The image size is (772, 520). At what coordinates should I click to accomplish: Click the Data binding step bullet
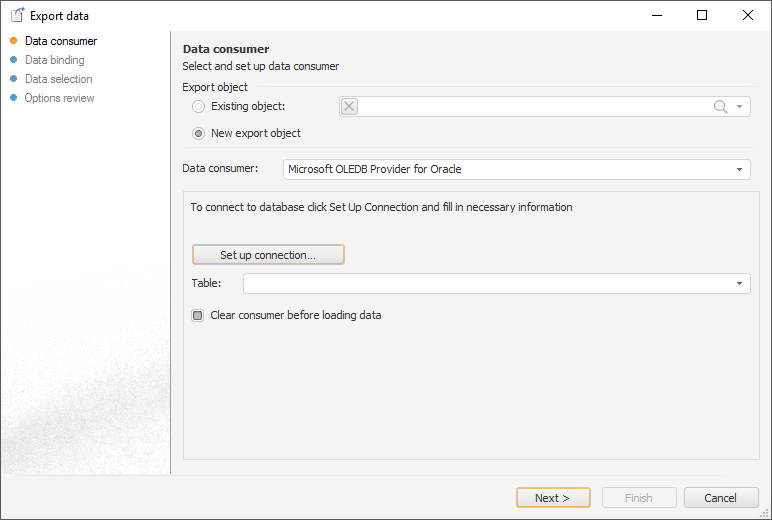[14, 60]
